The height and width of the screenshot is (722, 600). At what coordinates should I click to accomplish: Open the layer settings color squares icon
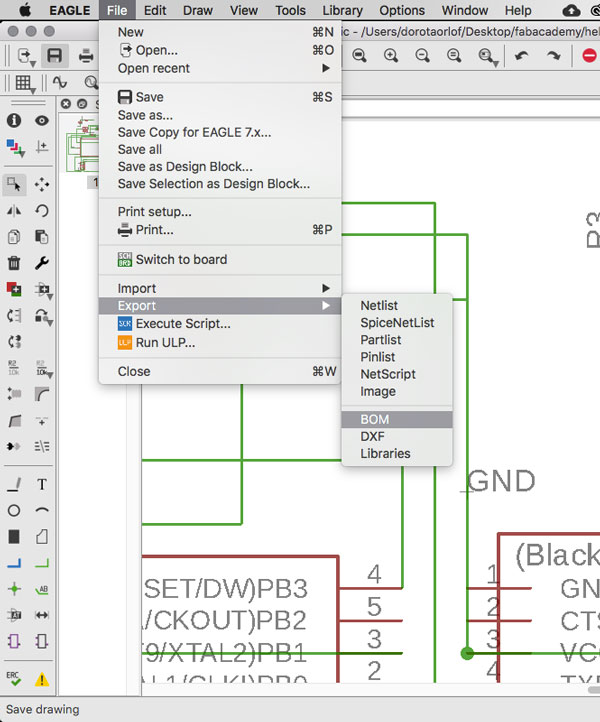click(15, 147)
